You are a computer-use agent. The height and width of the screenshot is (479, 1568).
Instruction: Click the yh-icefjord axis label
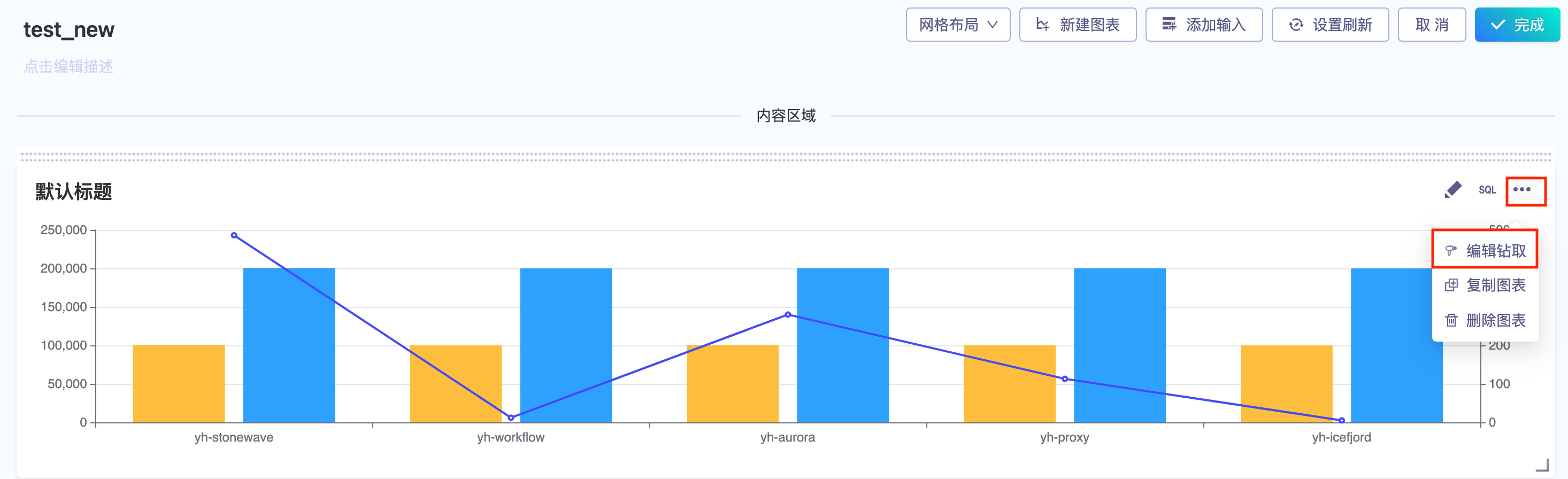(x=1342, y=437)
